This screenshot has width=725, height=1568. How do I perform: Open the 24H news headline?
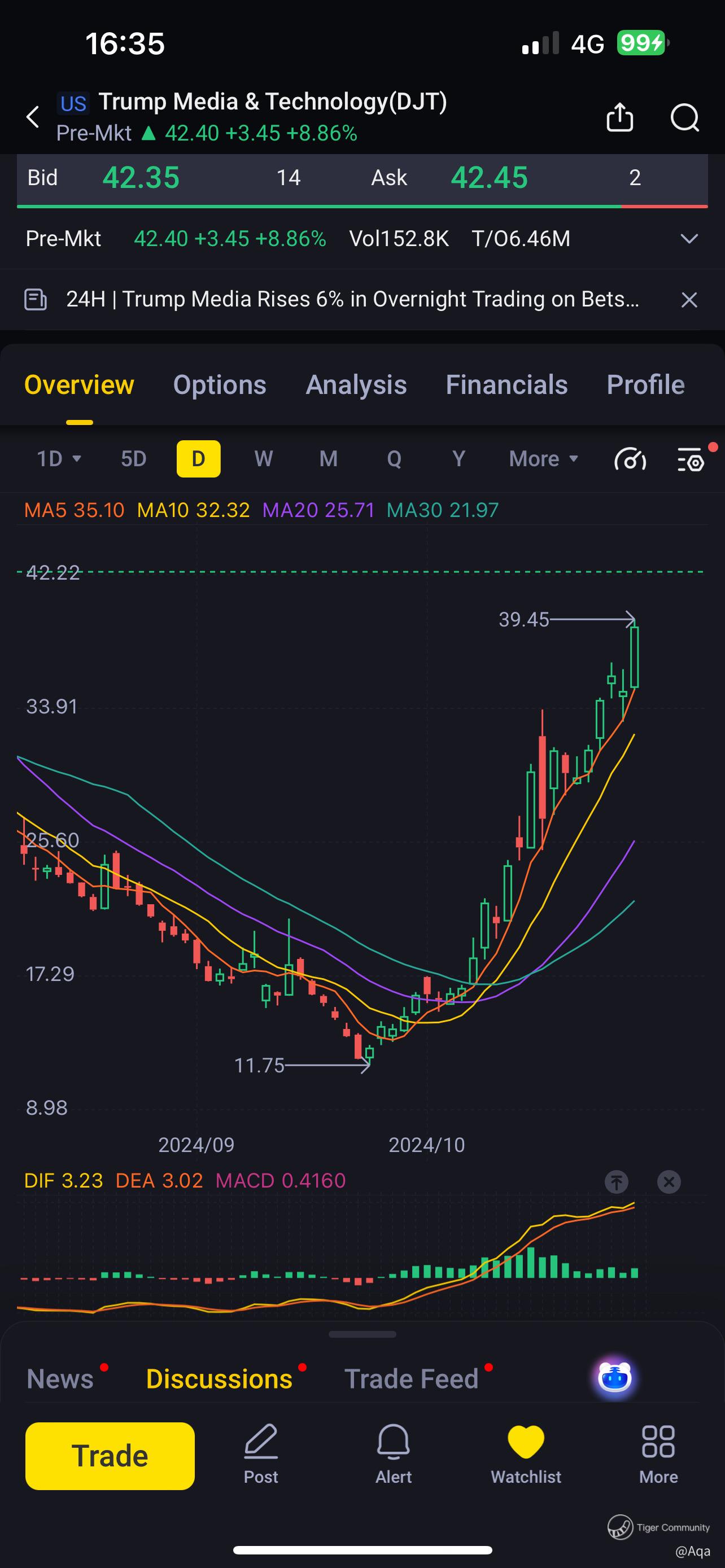point(352,299)
